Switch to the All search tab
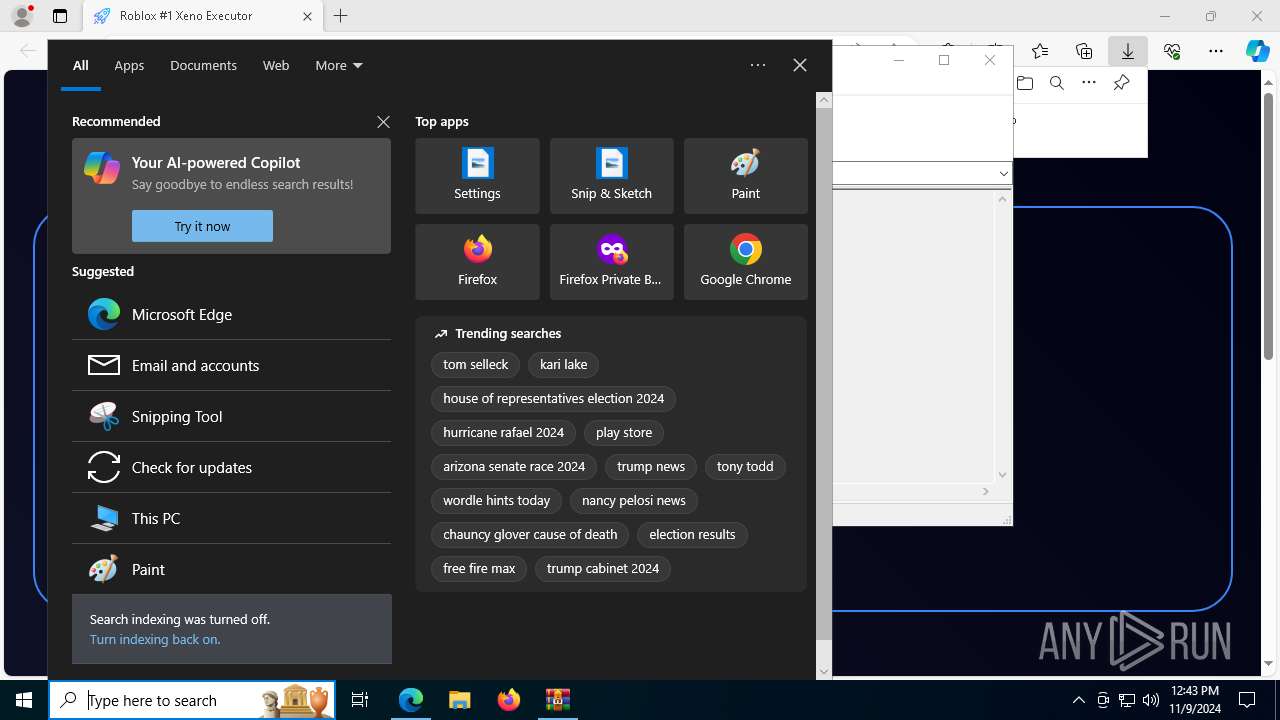Image resolution: width=1280 pixels, height=720 pixels. [x=81, y=65]
